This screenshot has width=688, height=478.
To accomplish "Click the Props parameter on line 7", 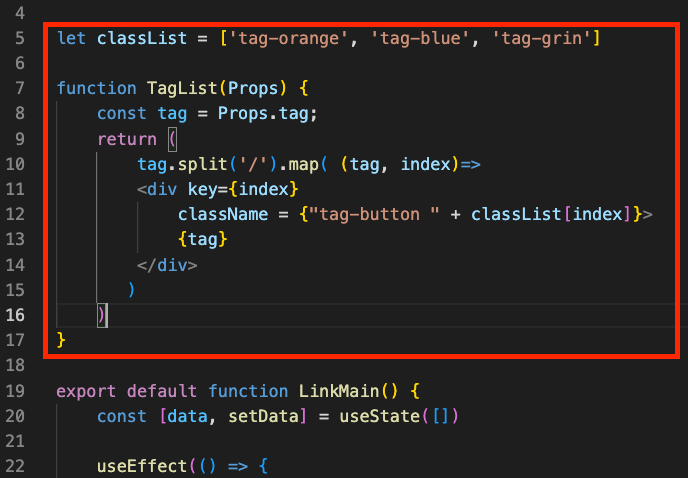I will (x=253, y=88).
